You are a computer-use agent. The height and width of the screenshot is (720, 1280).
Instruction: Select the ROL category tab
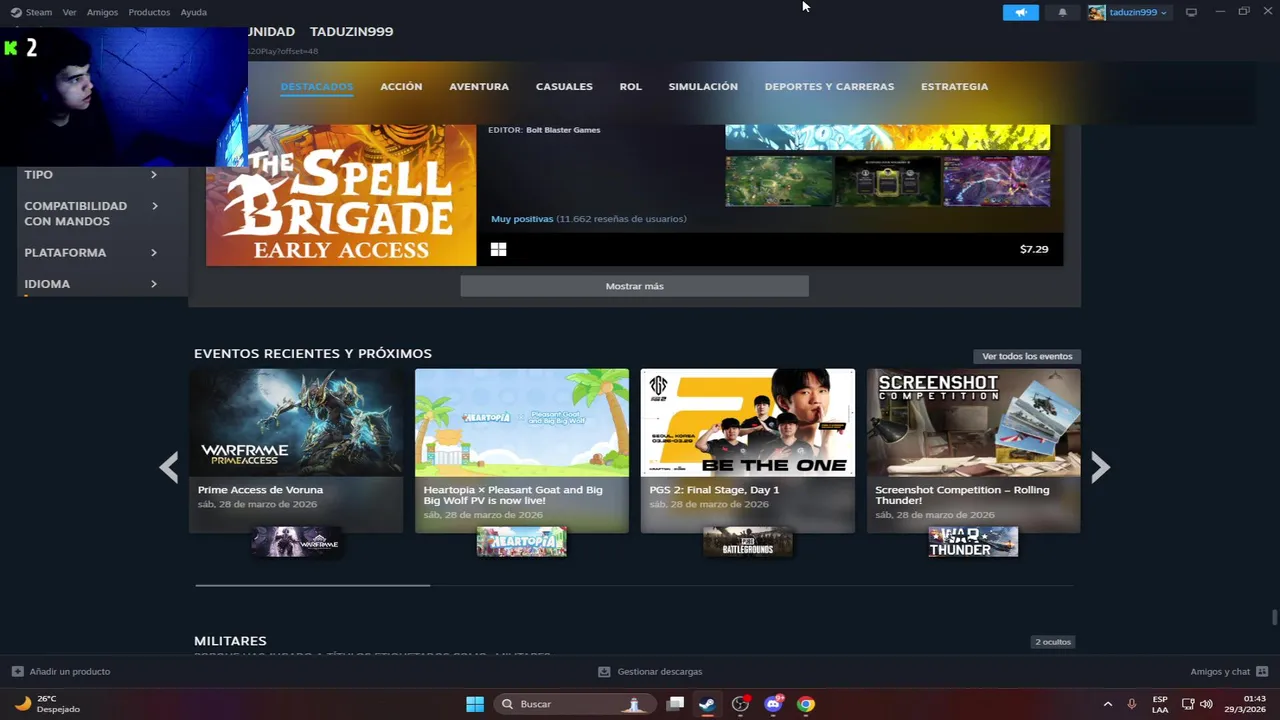coord(630,86)
